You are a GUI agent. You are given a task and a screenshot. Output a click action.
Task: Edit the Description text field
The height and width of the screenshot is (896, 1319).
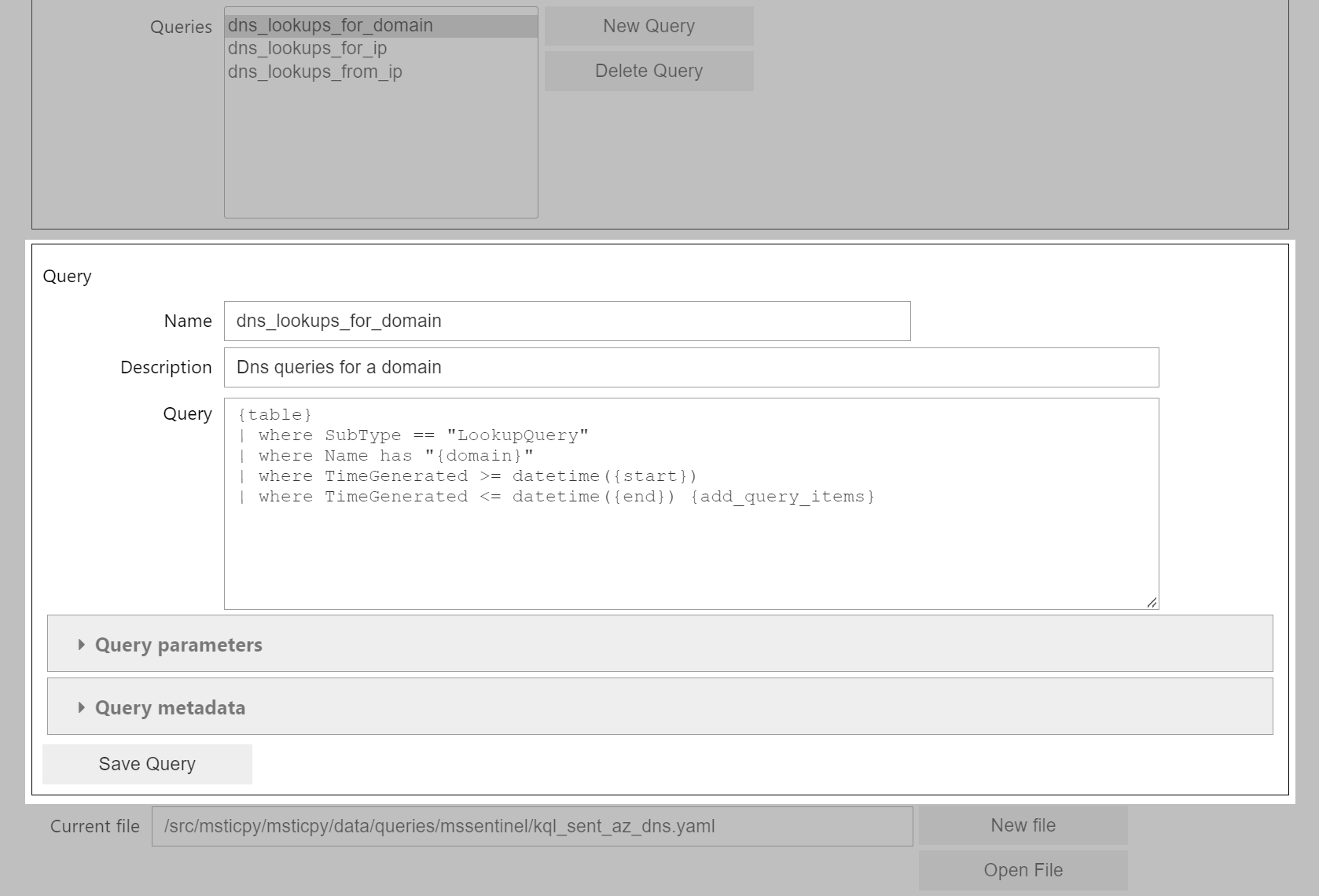pos(691,367)
